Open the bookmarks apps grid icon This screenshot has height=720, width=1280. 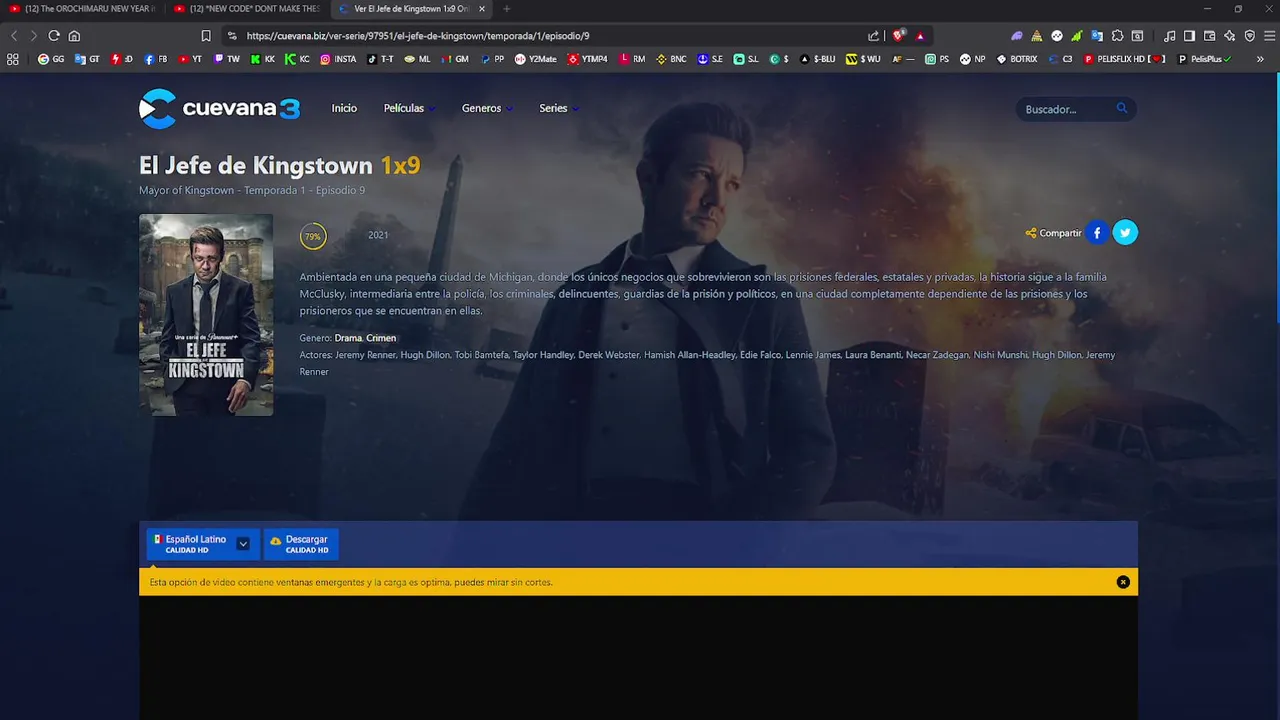coord(13,59)
